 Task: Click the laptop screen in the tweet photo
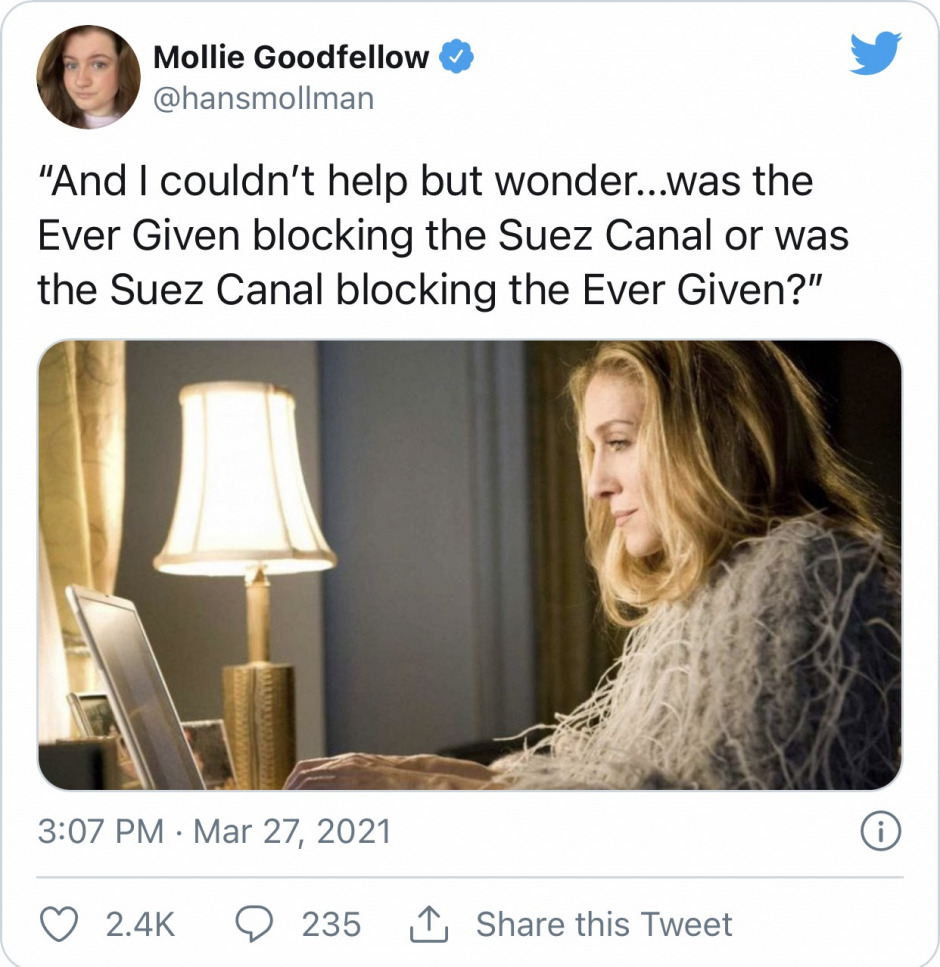135,690
